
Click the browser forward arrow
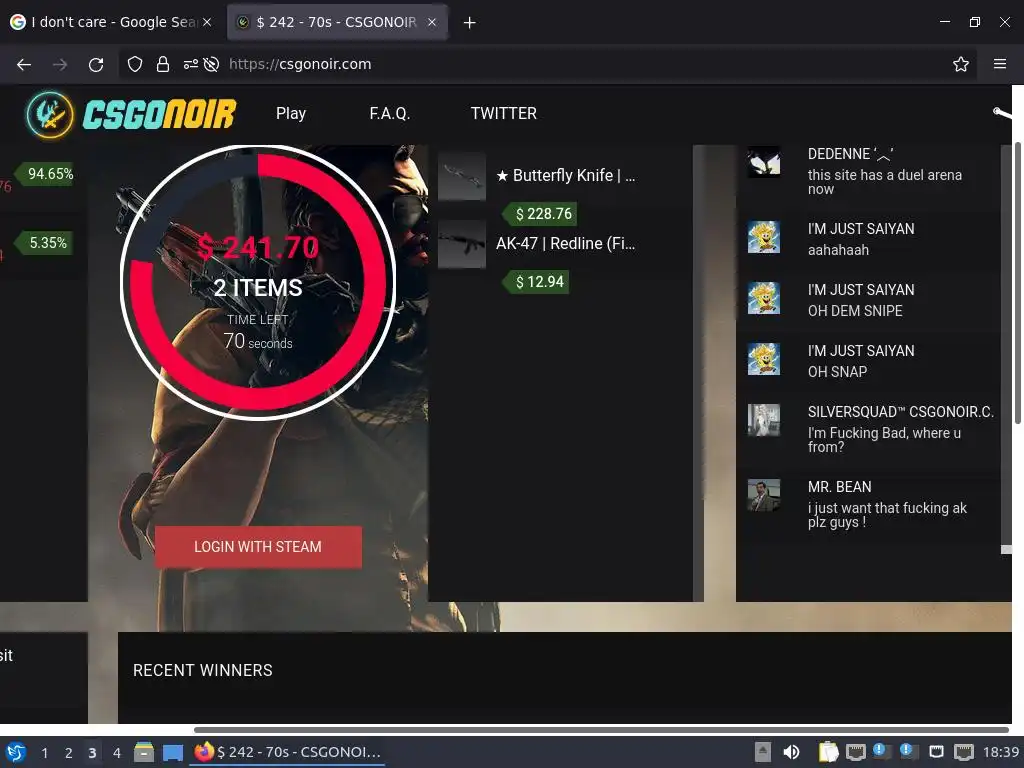point(60,64)
